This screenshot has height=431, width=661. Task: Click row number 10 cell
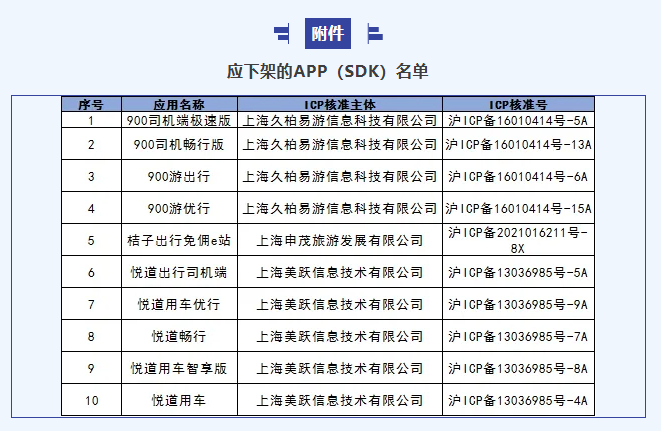tap(91, 400)
